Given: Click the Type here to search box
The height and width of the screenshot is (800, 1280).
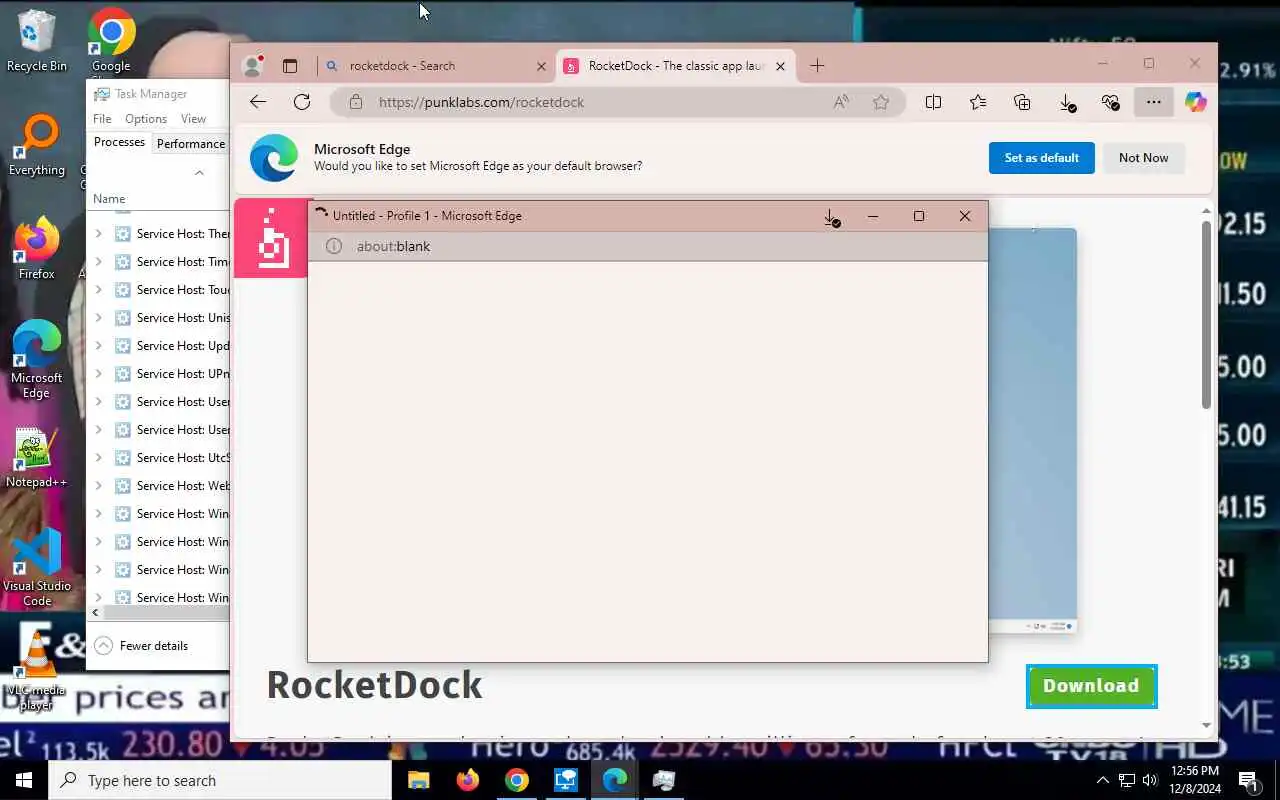Looking at the screenshot, I should 220,780.
